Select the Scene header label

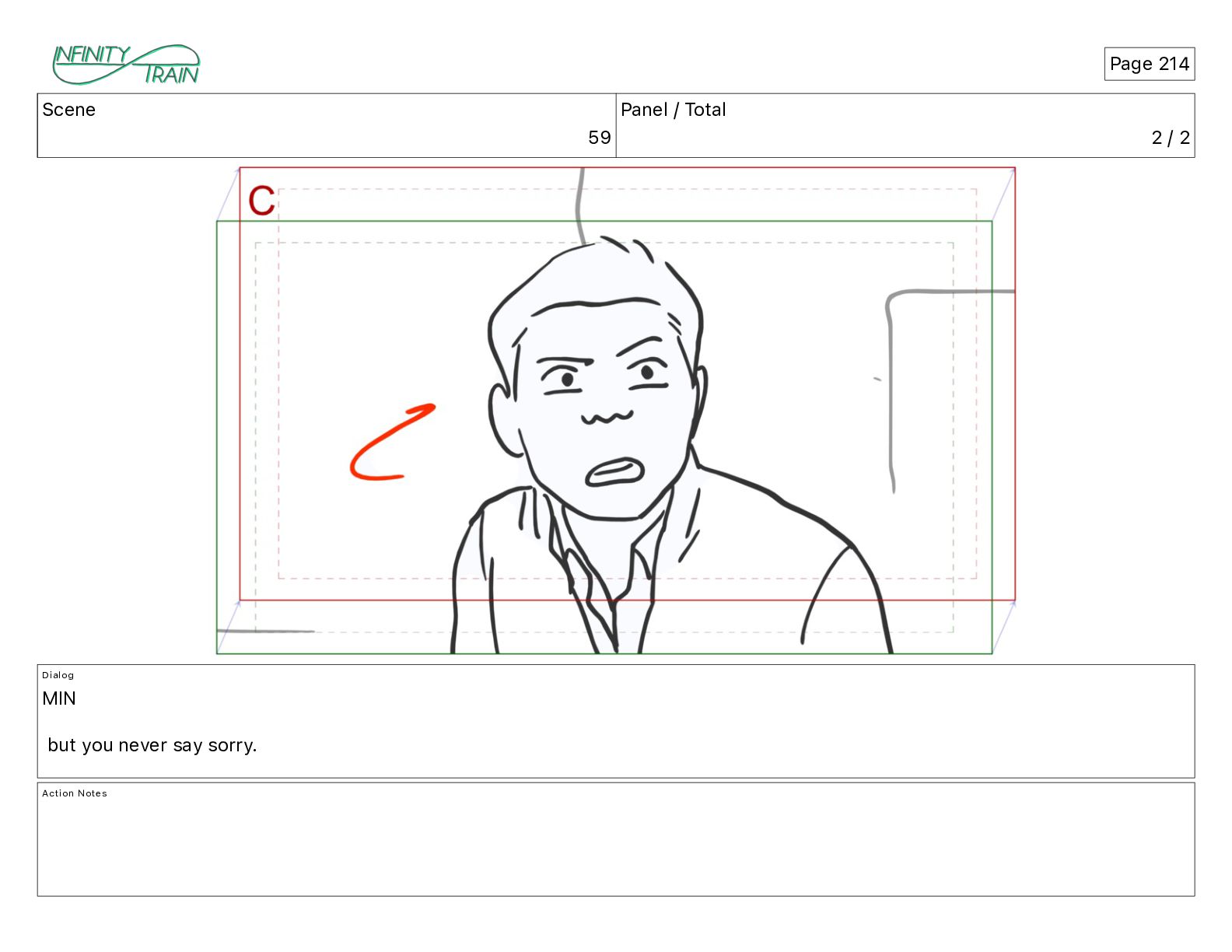pos(68,110)
